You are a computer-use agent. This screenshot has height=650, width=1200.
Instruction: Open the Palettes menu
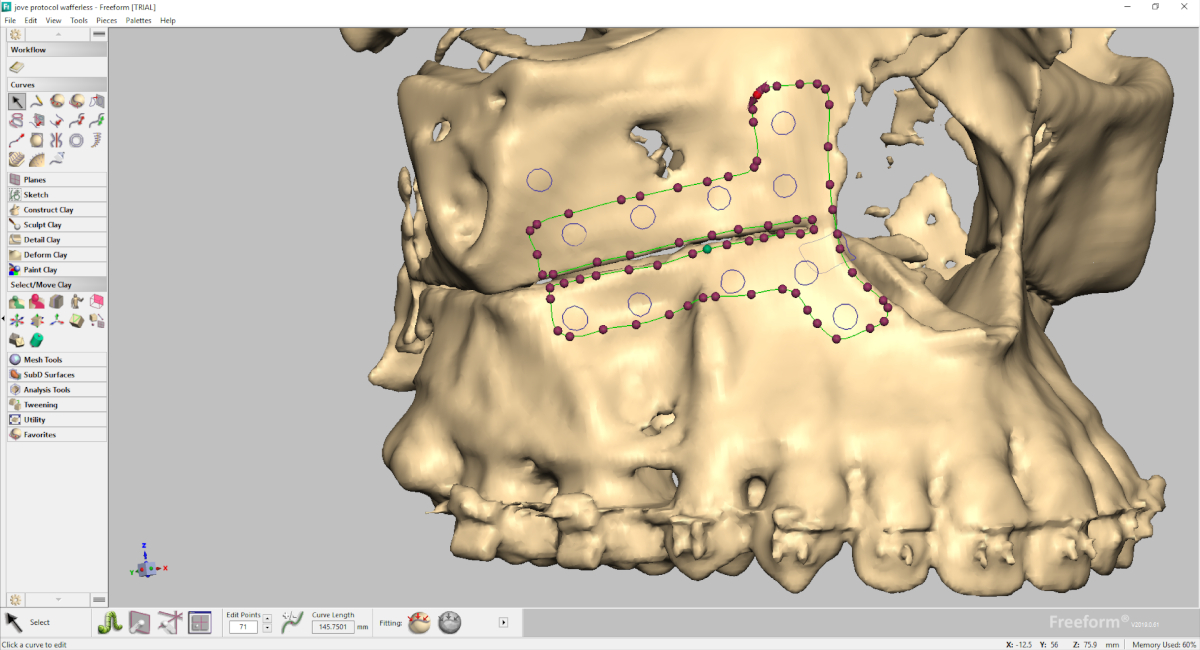[x=138, y=20]
